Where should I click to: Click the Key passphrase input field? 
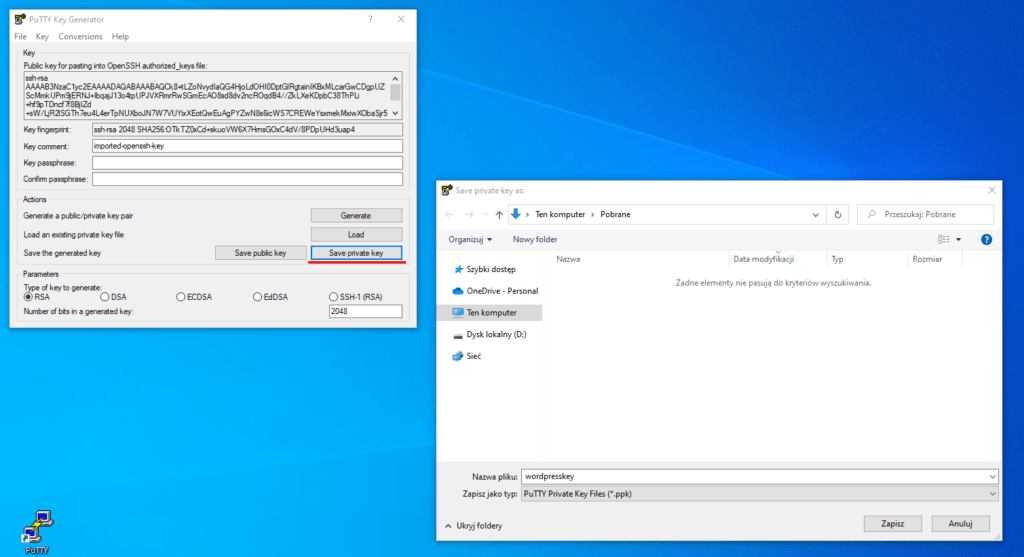tap(247, 163)
